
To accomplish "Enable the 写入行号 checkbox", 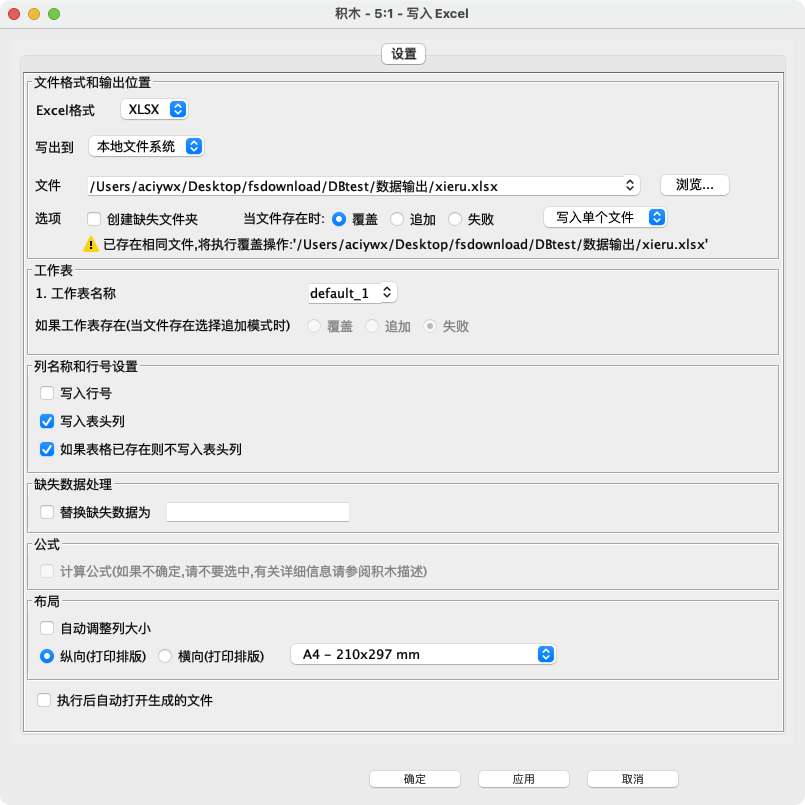I will [46, 393].
